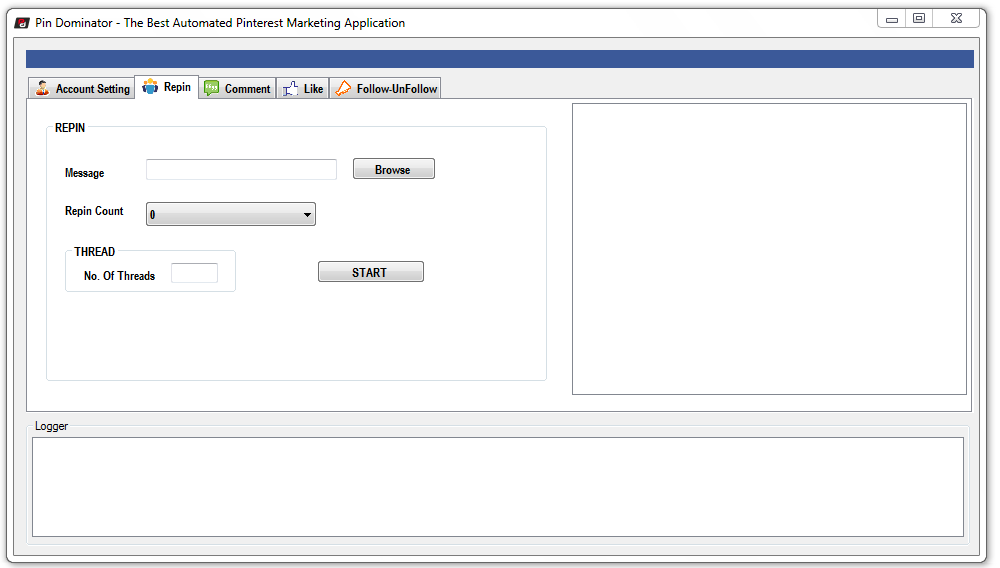Close the Pin Dominator window
The height and width of the screenshot is (568, 1000).
[956, 18]
